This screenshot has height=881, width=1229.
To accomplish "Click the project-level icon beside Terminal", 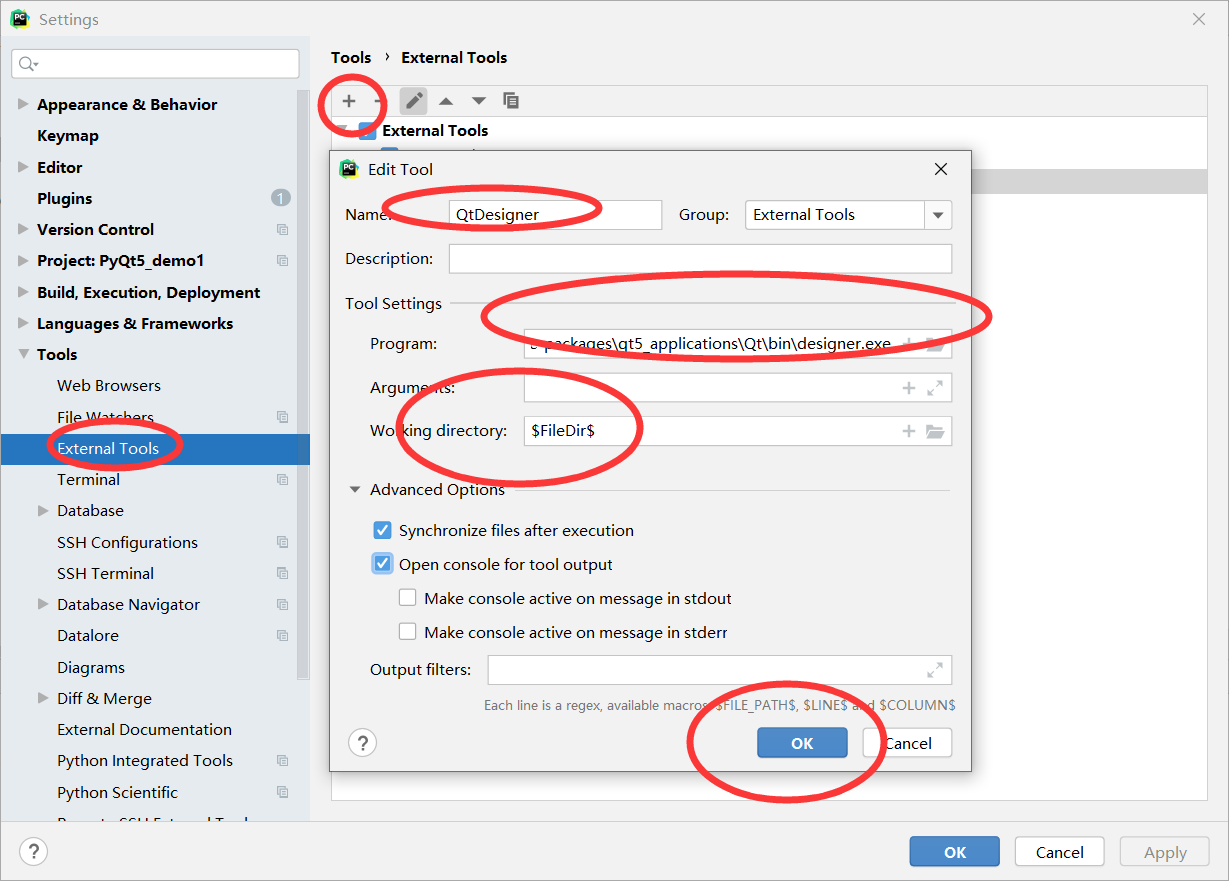I will point(283,480).
